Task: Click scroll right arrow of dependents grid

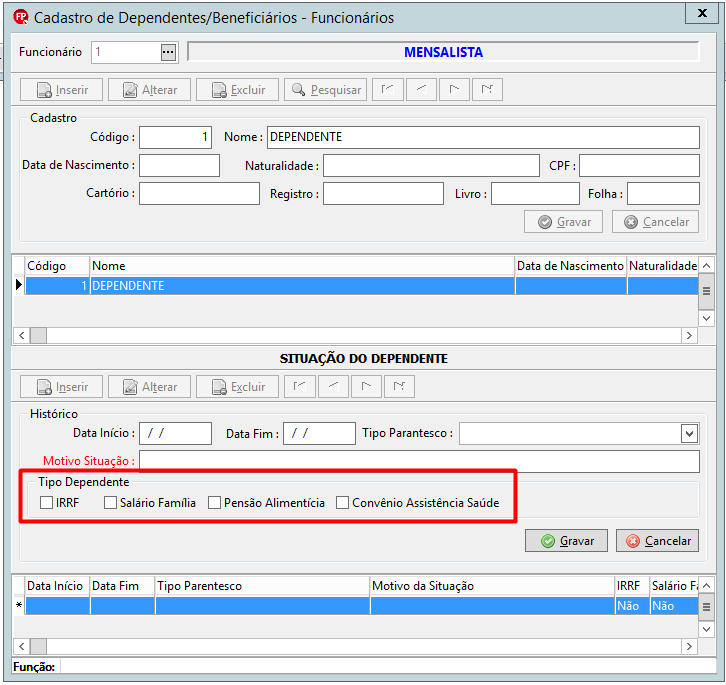Action: (x=689, y=335)
